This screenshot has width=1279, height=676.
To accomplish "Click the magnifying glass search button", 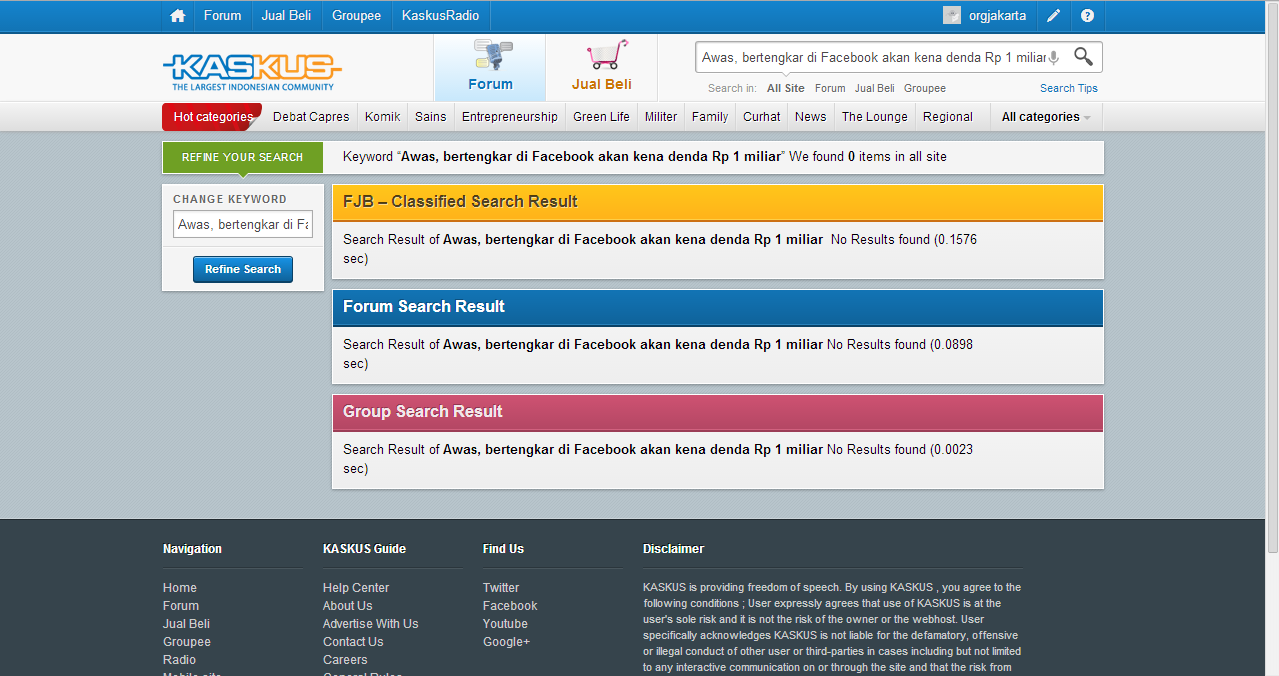I will [1083, 57].
